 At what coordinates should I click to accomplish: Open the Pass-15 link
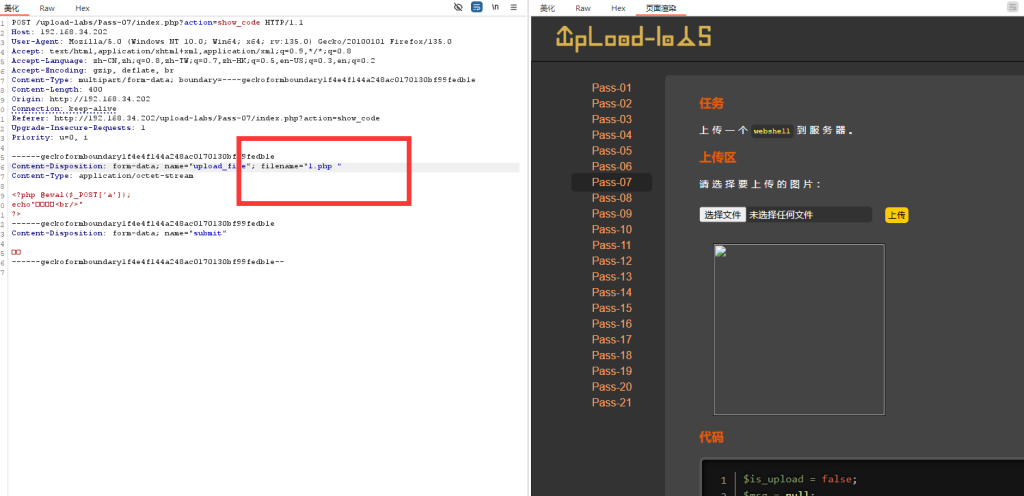pyautogui.click(x=611, y=308)
